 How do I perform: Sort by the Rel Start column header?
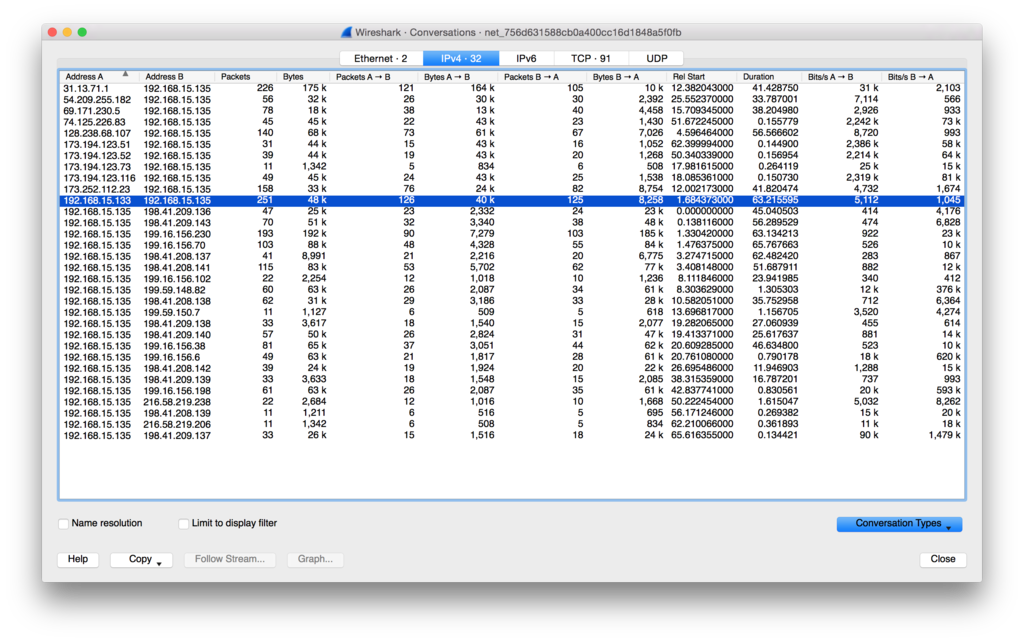(x=703, y=76)
